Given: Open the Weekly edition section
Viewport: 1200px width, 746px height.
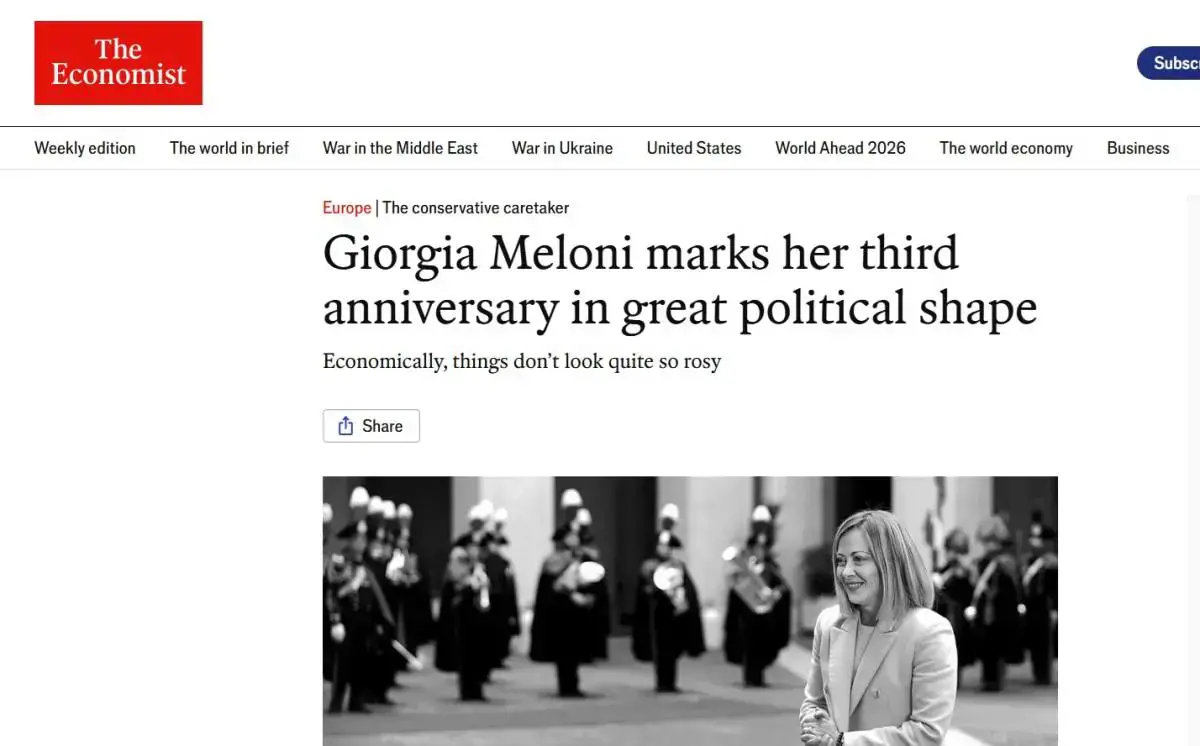Looking at the screenshot, I should [x=85, y=147].
